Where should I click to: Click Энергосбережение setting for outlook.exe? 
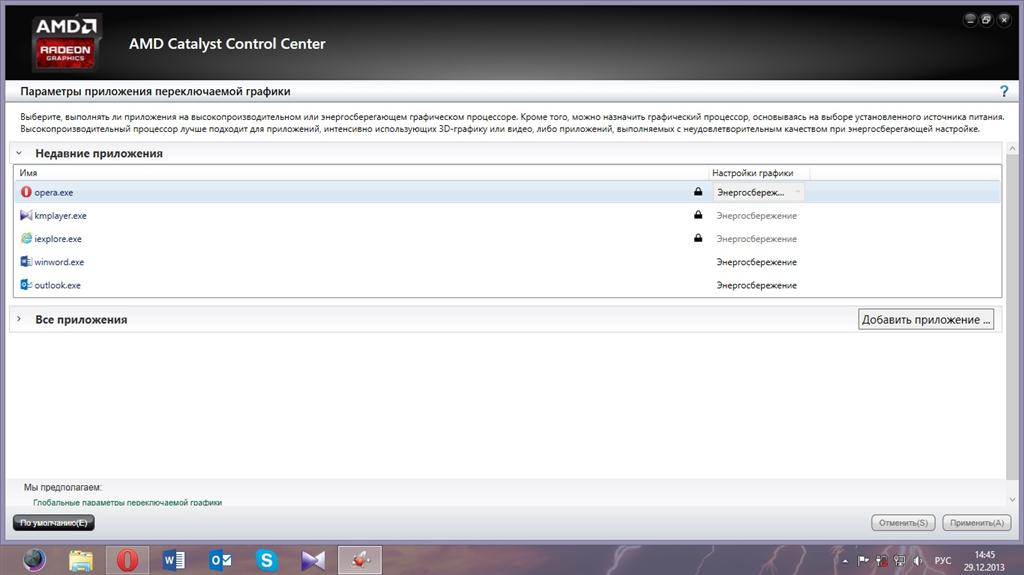point(756,286)
